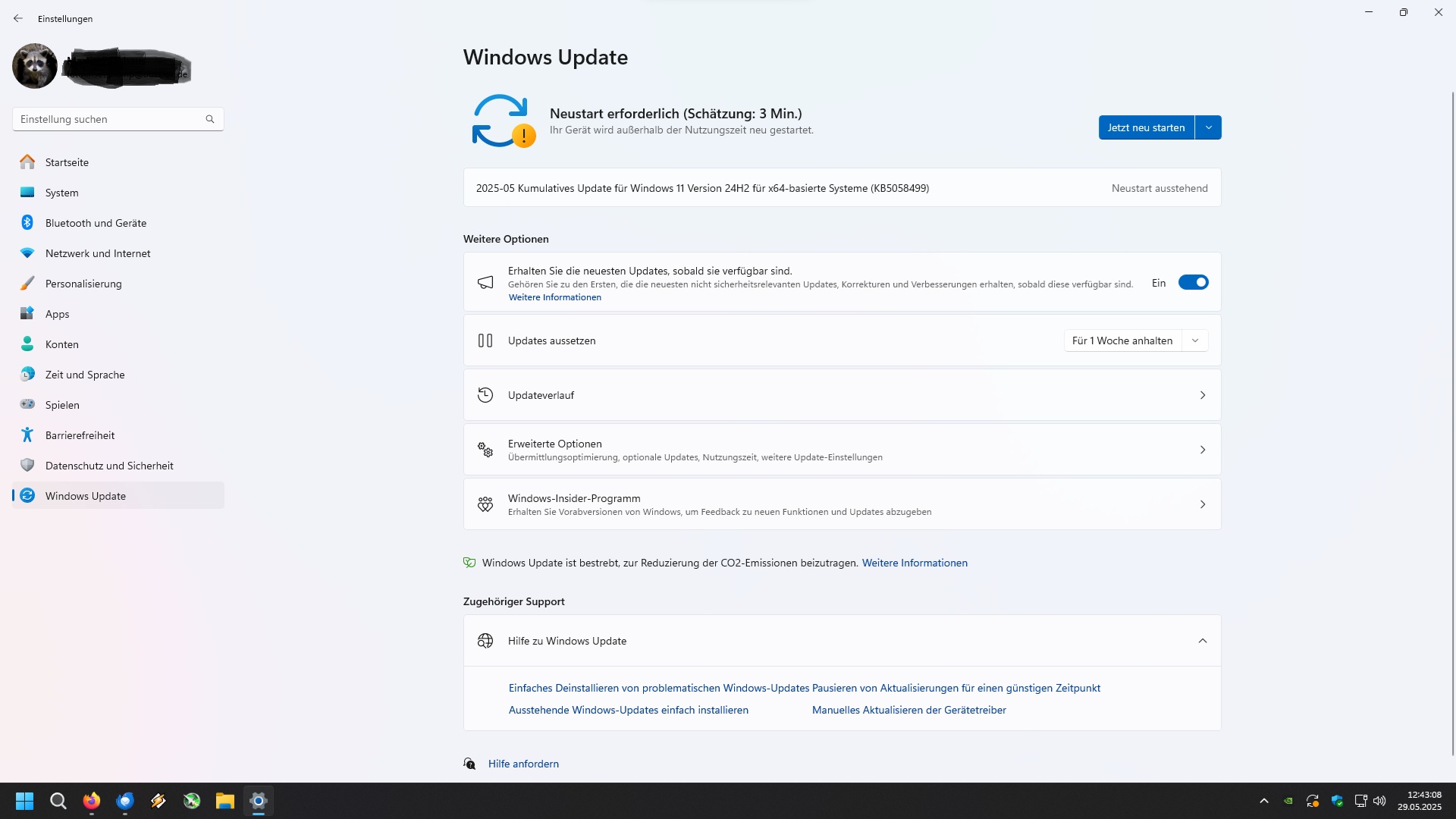Click the Windows Update restart tray icon
Screen dimensions: 1456x819
click(x=1313, y=801)
